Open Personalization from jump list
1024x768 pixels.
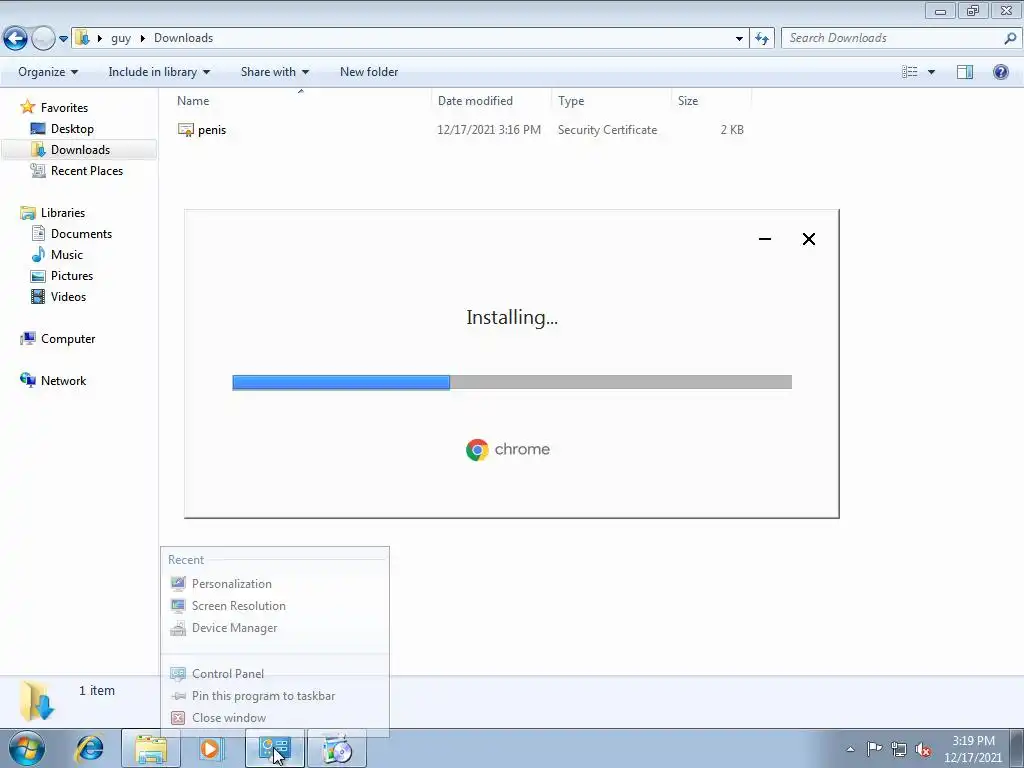(x=232, y=584)
